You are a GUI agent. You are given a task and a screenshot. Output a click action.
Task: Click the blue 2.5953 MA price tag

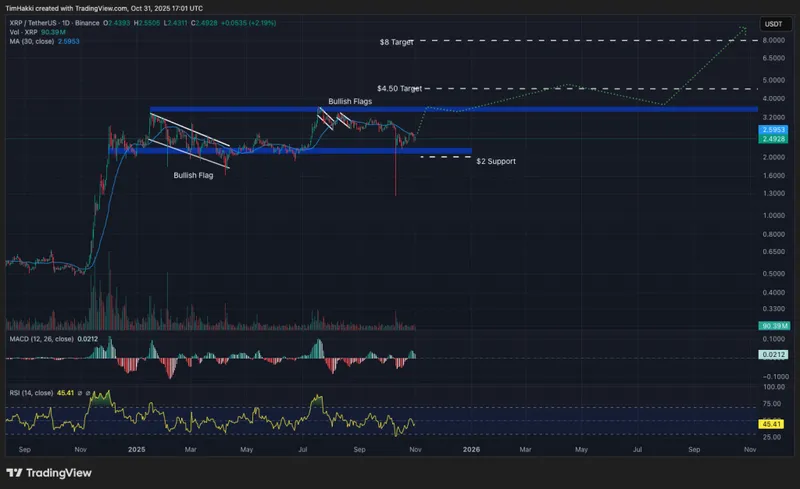(772, 130)
